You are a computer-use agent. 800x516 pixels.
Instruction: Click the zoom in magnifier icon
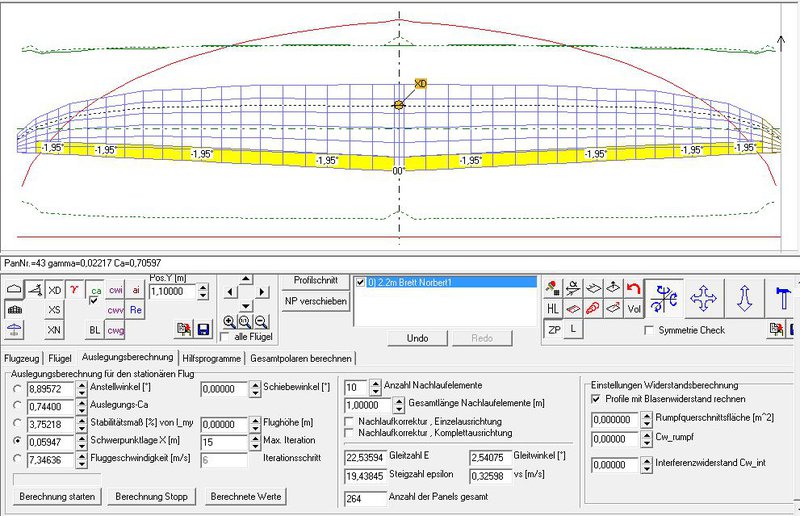pos(229,322)
